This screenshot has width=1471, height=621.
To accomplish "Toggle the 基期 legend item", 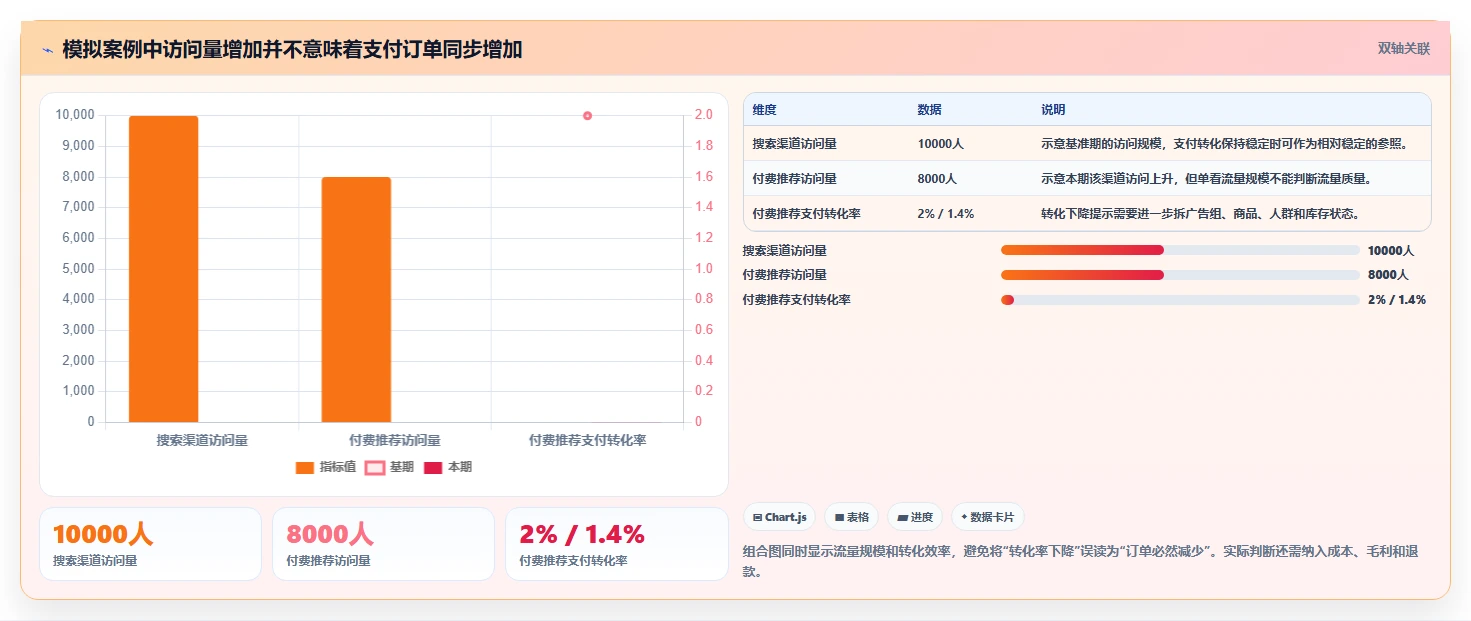I will 389,467.
